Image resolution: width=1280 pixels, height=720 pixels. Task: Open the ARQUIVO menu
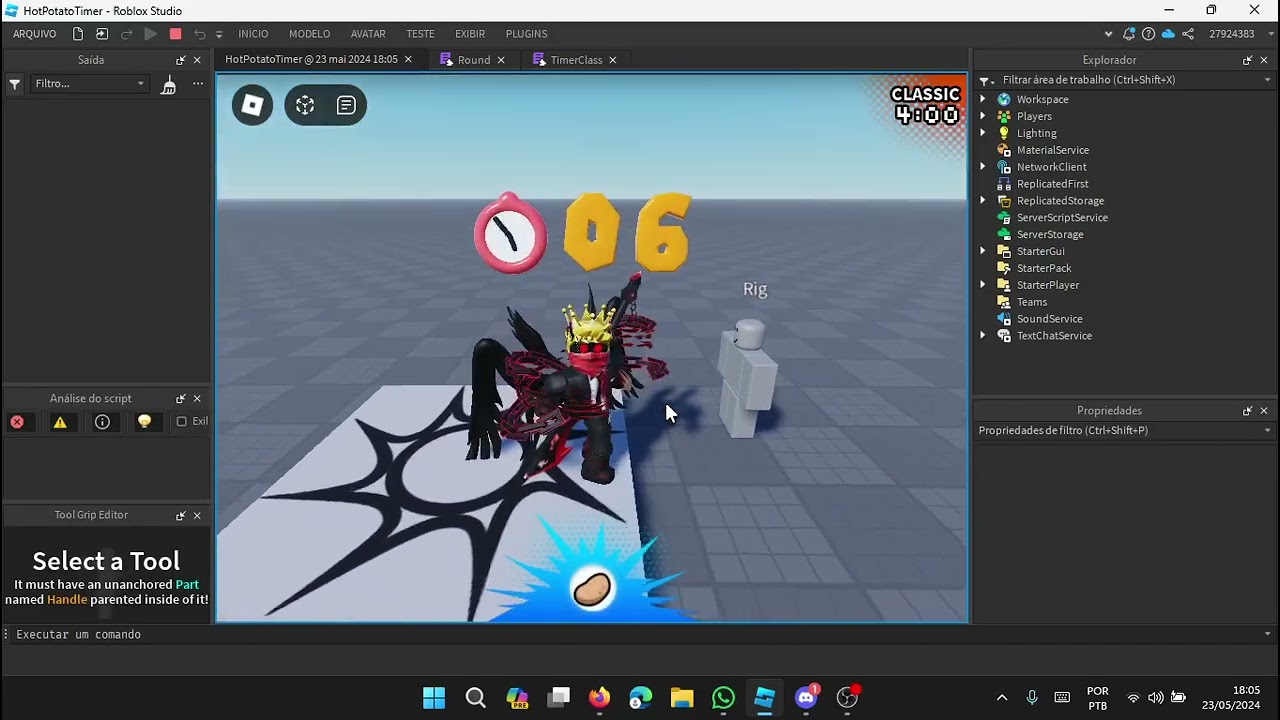[35, 34]
